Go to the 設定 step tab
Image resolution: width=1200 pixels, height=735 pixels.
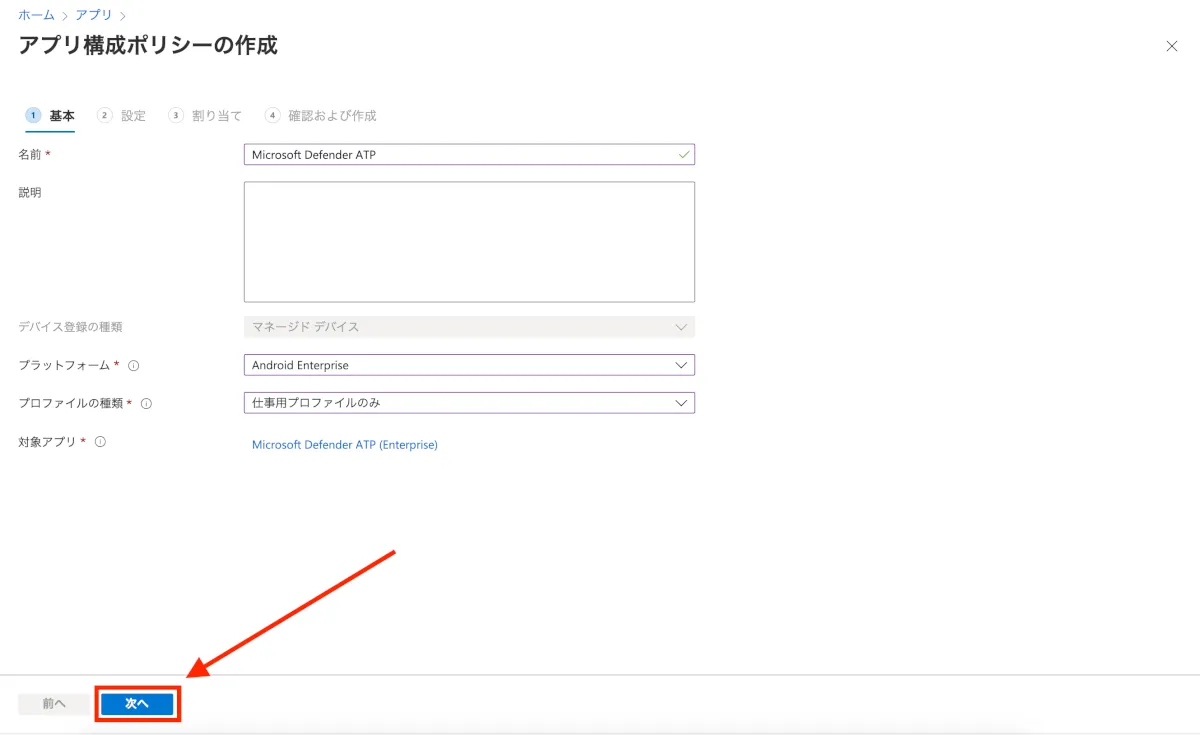pyautogui.click(x=122, y=116)
